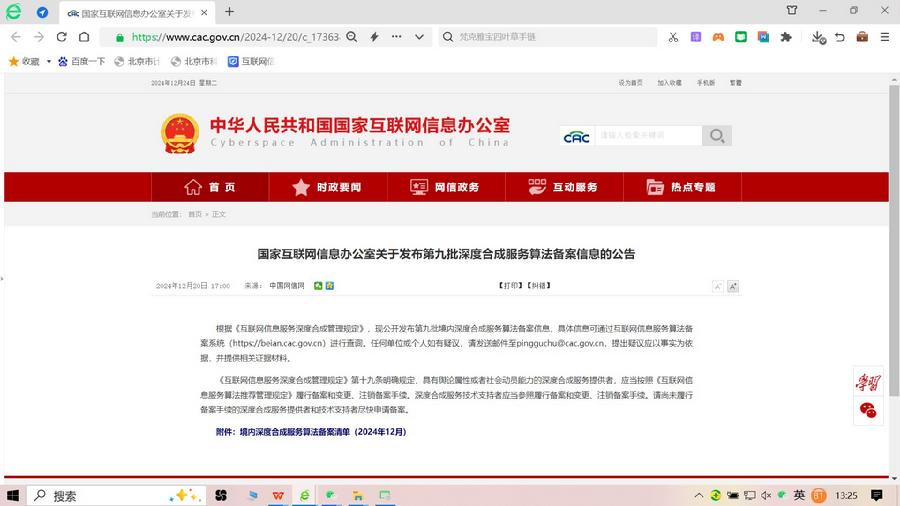The height and width of the screenshot is (506, 900).
Task: Click the address bar URL field
Action: click(235, 37)
